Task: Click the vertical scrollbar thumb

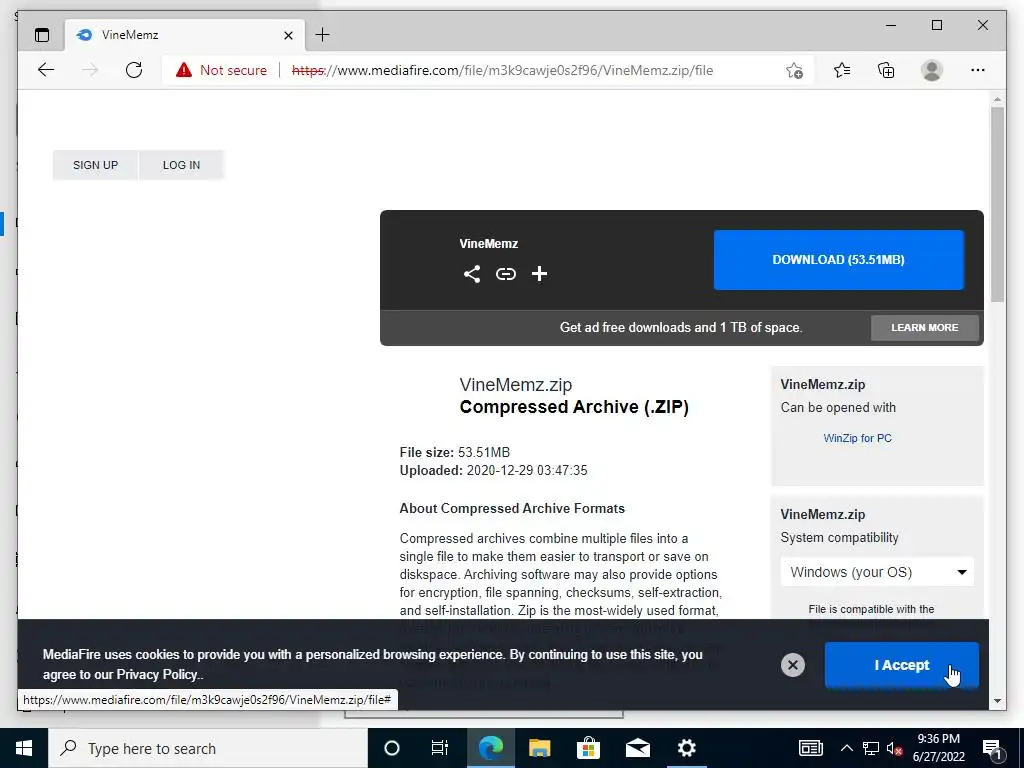Action: point(997,204)
